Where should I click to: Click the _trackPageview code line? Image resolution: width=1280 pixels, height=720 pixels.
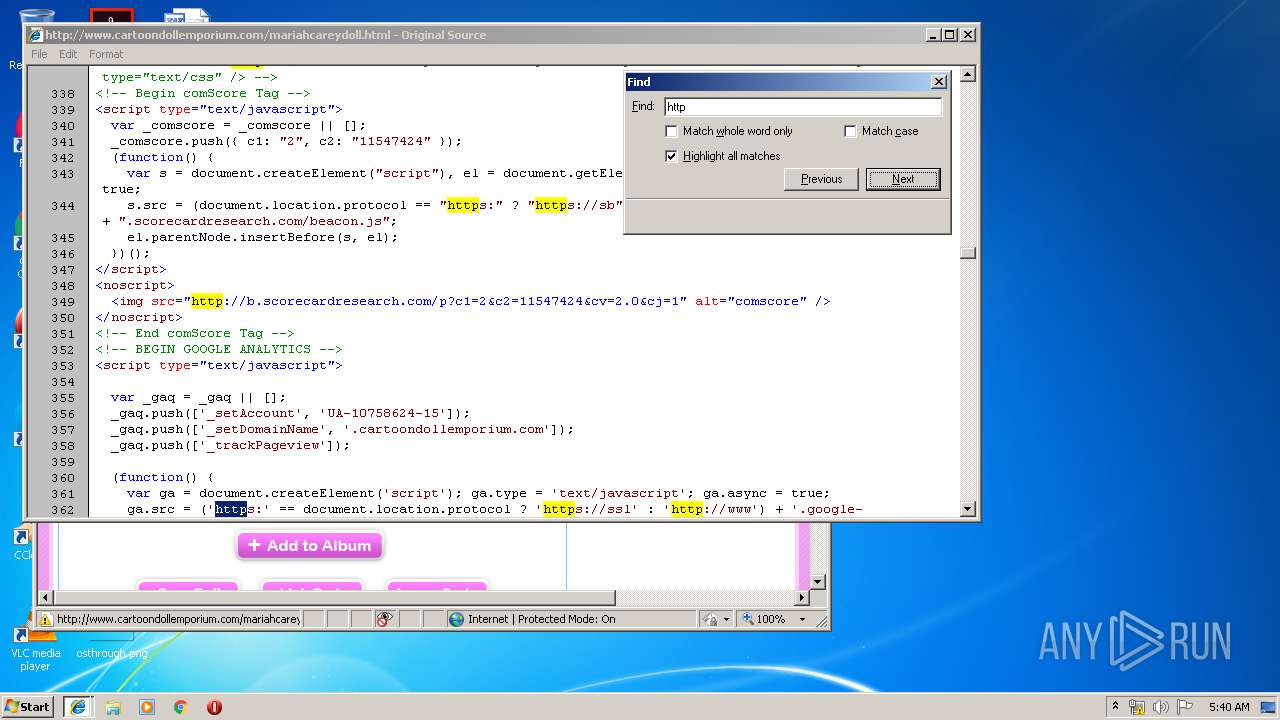pyautogui.click(x=231, y=445)
